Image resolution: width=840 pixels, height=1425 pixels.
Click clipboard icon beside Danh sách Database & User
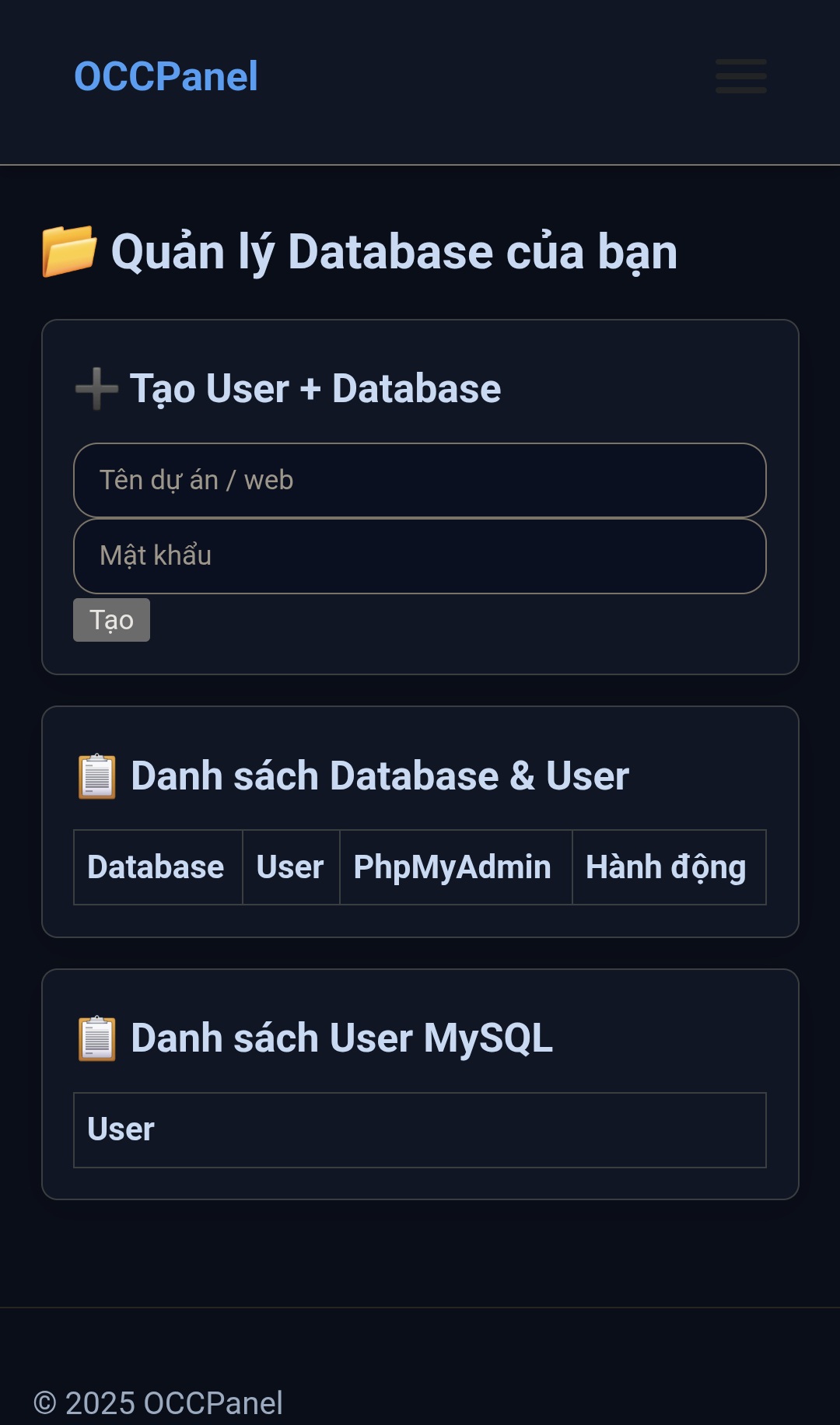pyautogui.click(x=97, y=776)
